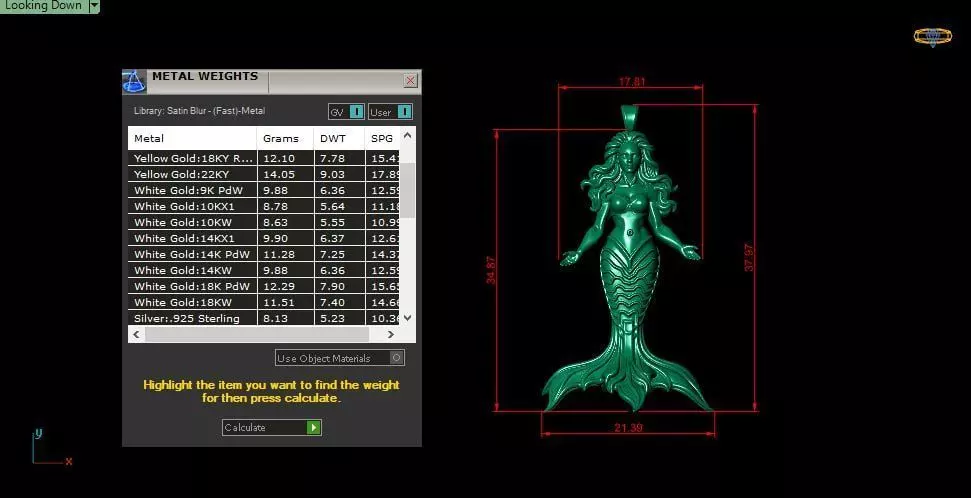Click the Looking Down viewport label
971x498 pixels.
point(43,6)
